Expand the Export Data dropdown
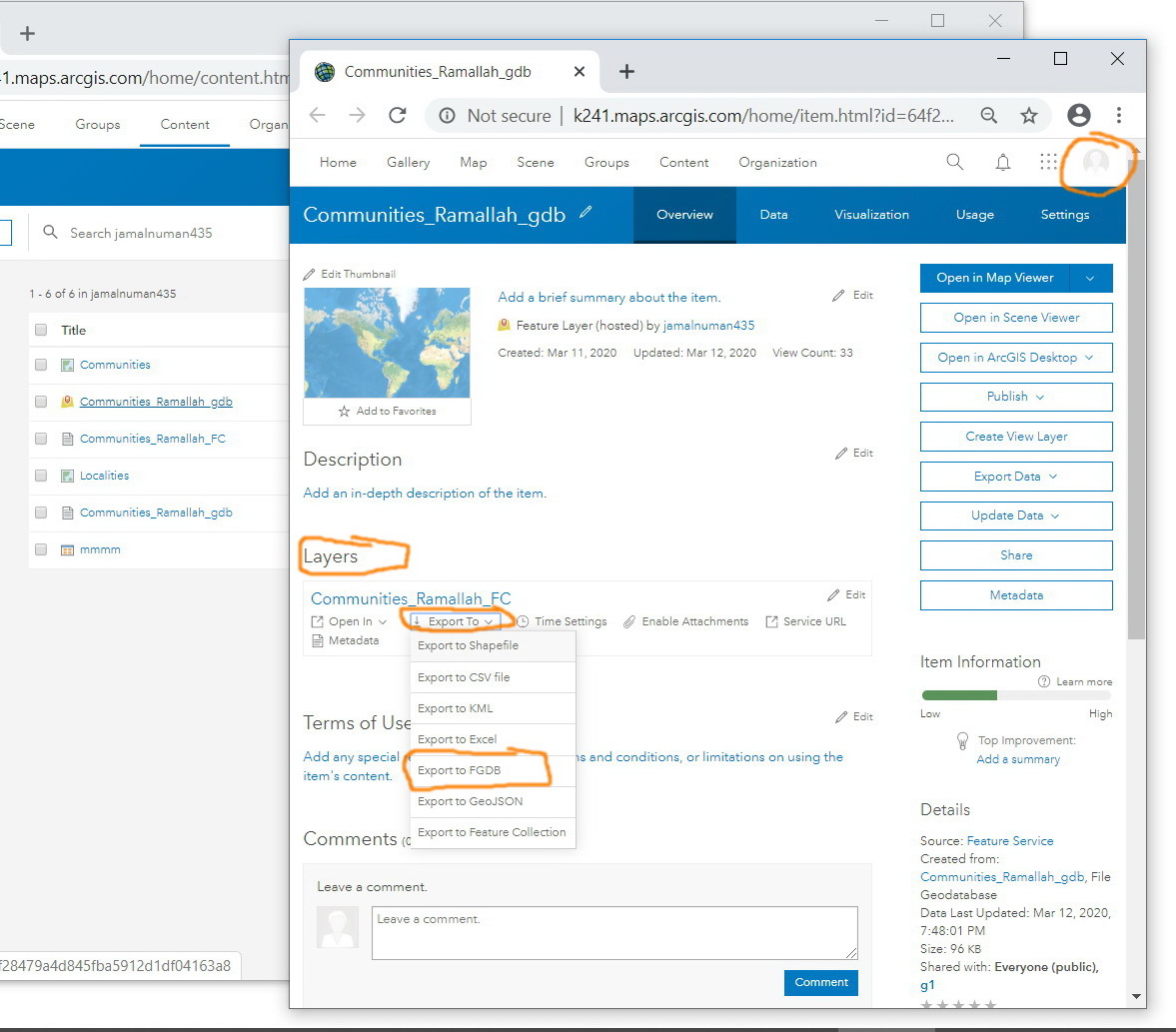Screen dimensions: 1176x1032 coord(1016,477)
